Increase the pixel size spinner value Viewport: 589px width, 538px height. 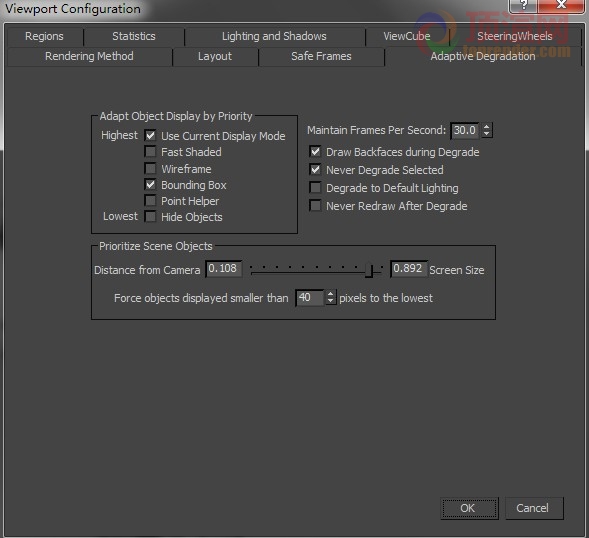pos(330,294)
